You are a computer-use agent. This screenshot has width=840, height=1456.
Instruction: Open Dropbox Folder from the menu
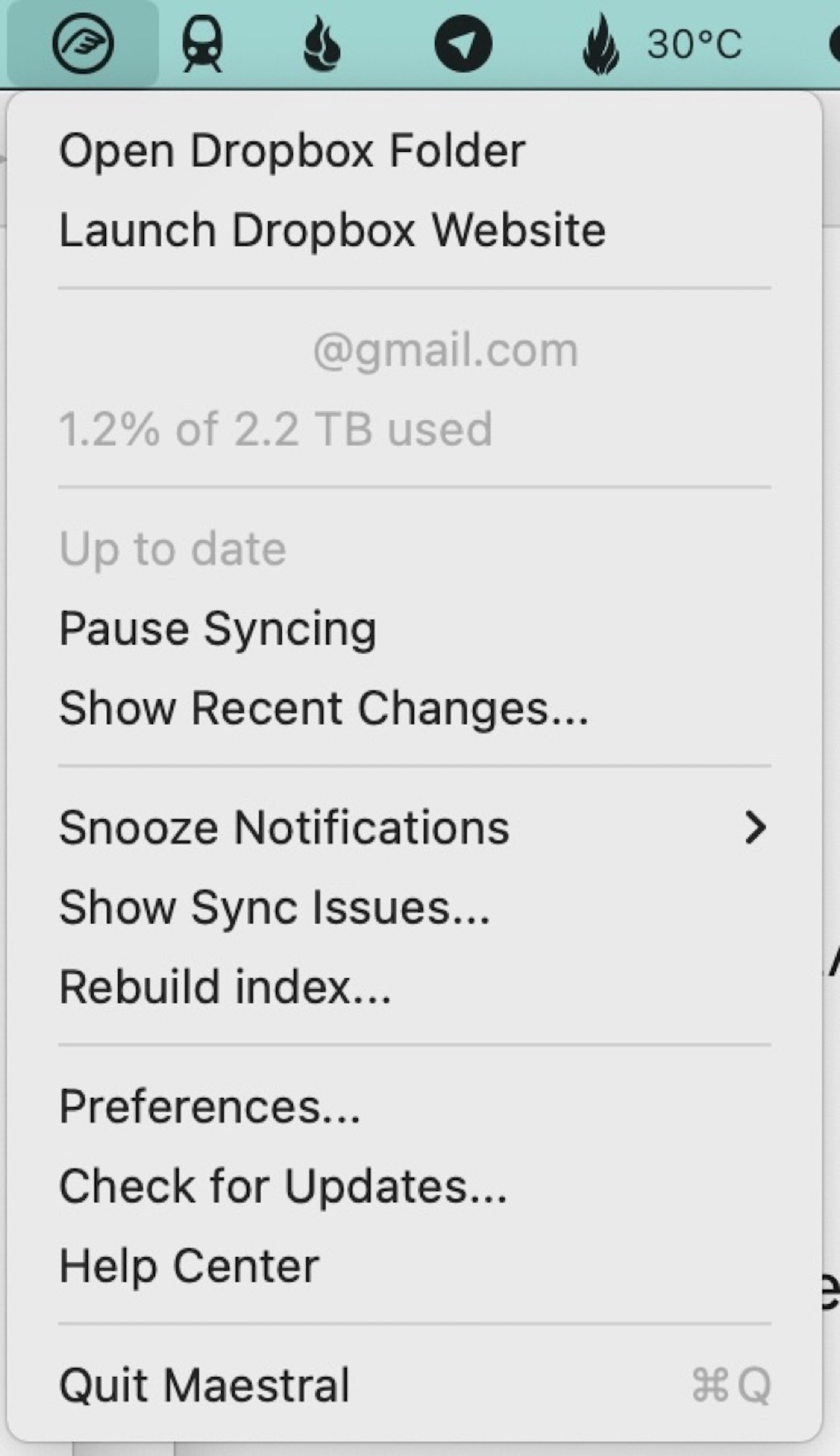[292, 151]
